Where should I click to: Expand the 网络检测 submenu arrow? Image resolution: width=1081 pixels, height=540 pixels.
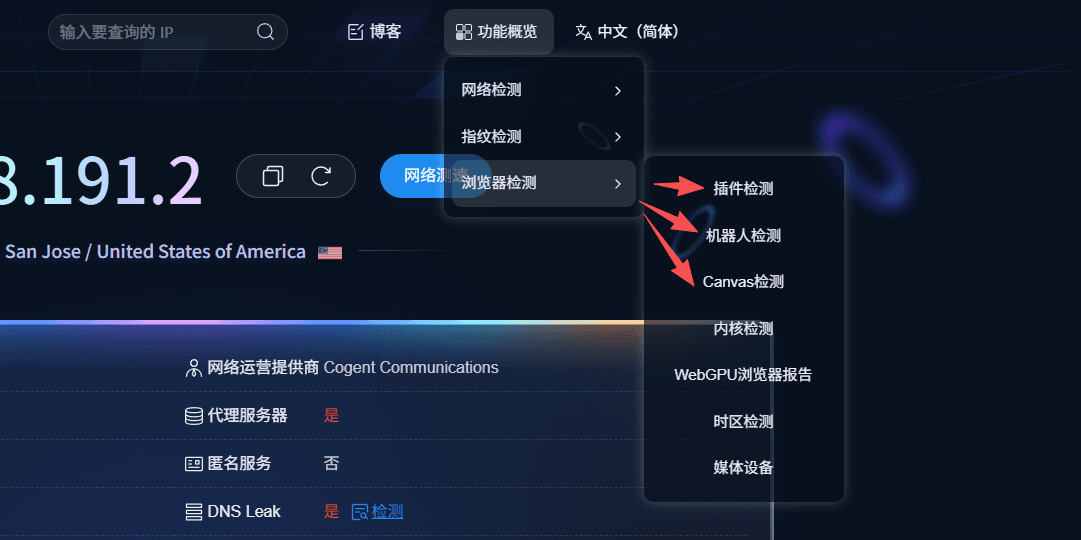click(618, 90)
